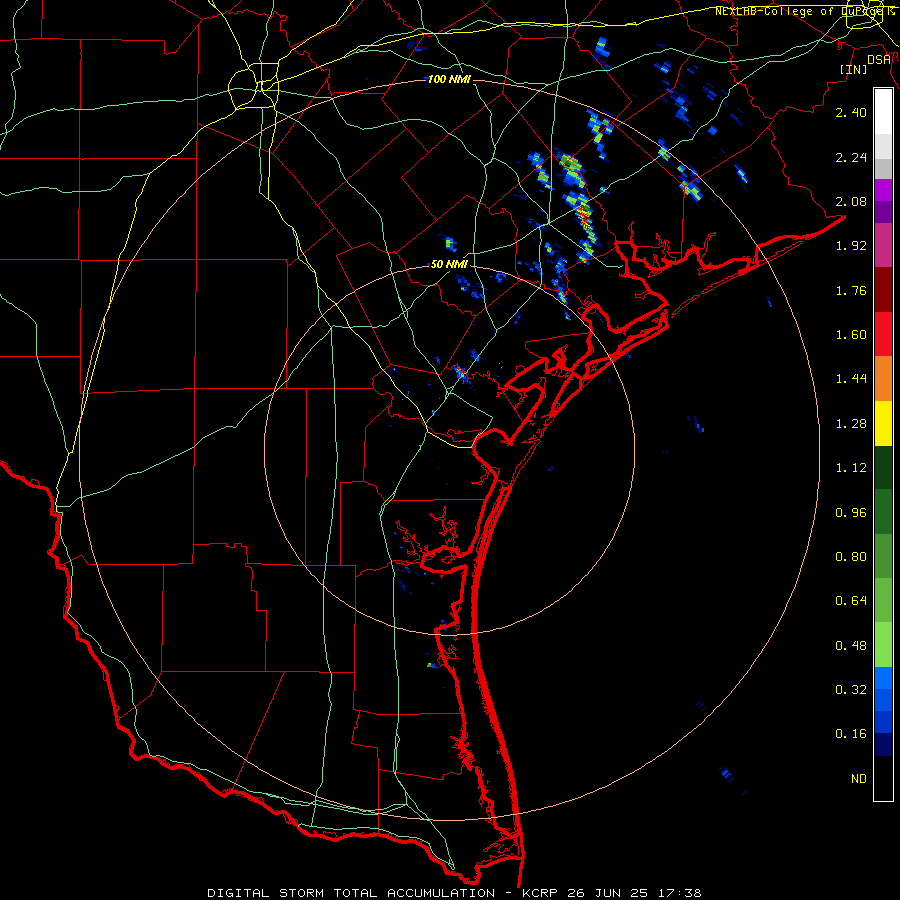Click the 1.60 legend value
This screenshot has width=900, height=900.
click(x=851, y=335)
